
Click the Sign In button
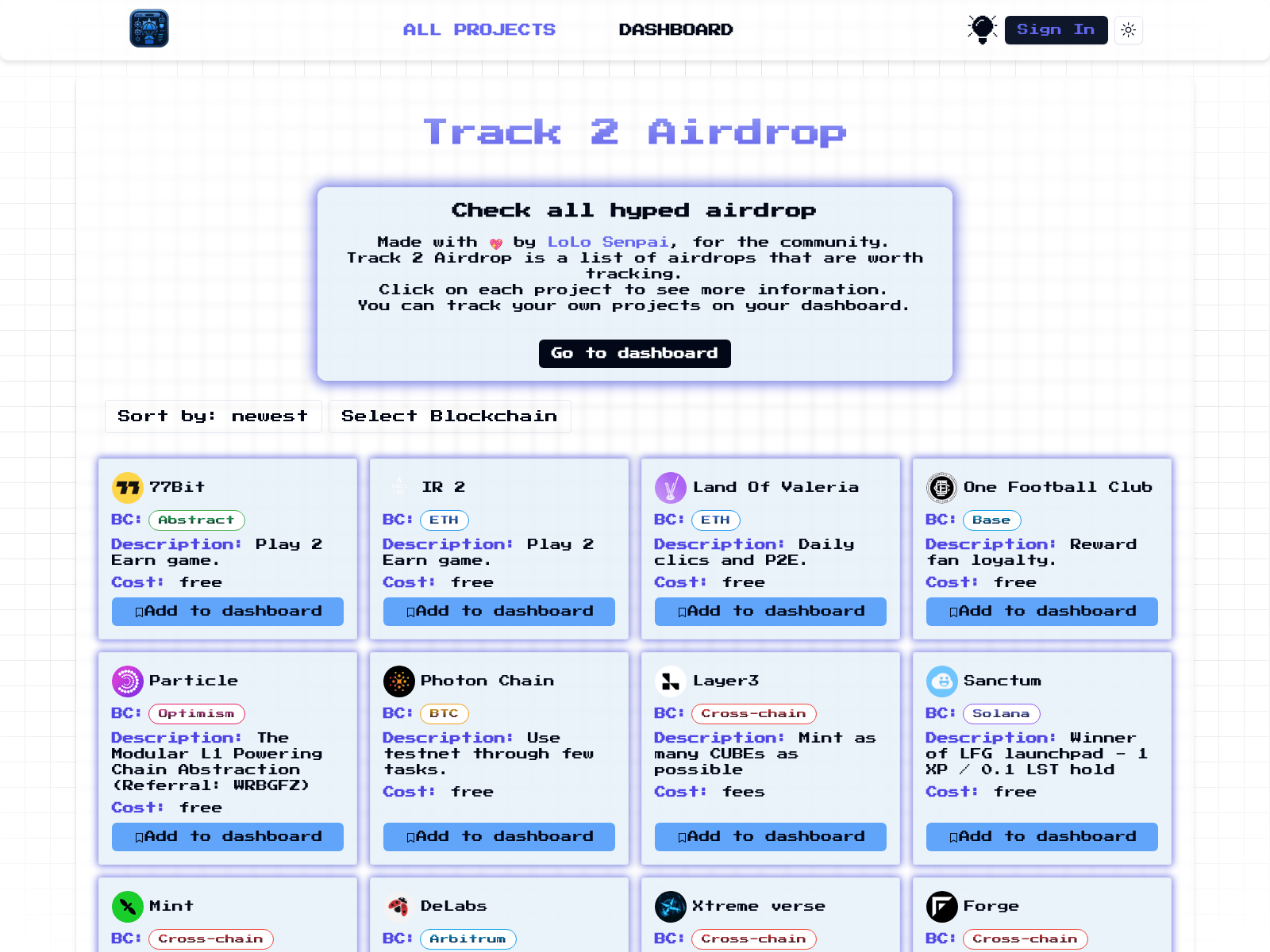click(1056, 30)
